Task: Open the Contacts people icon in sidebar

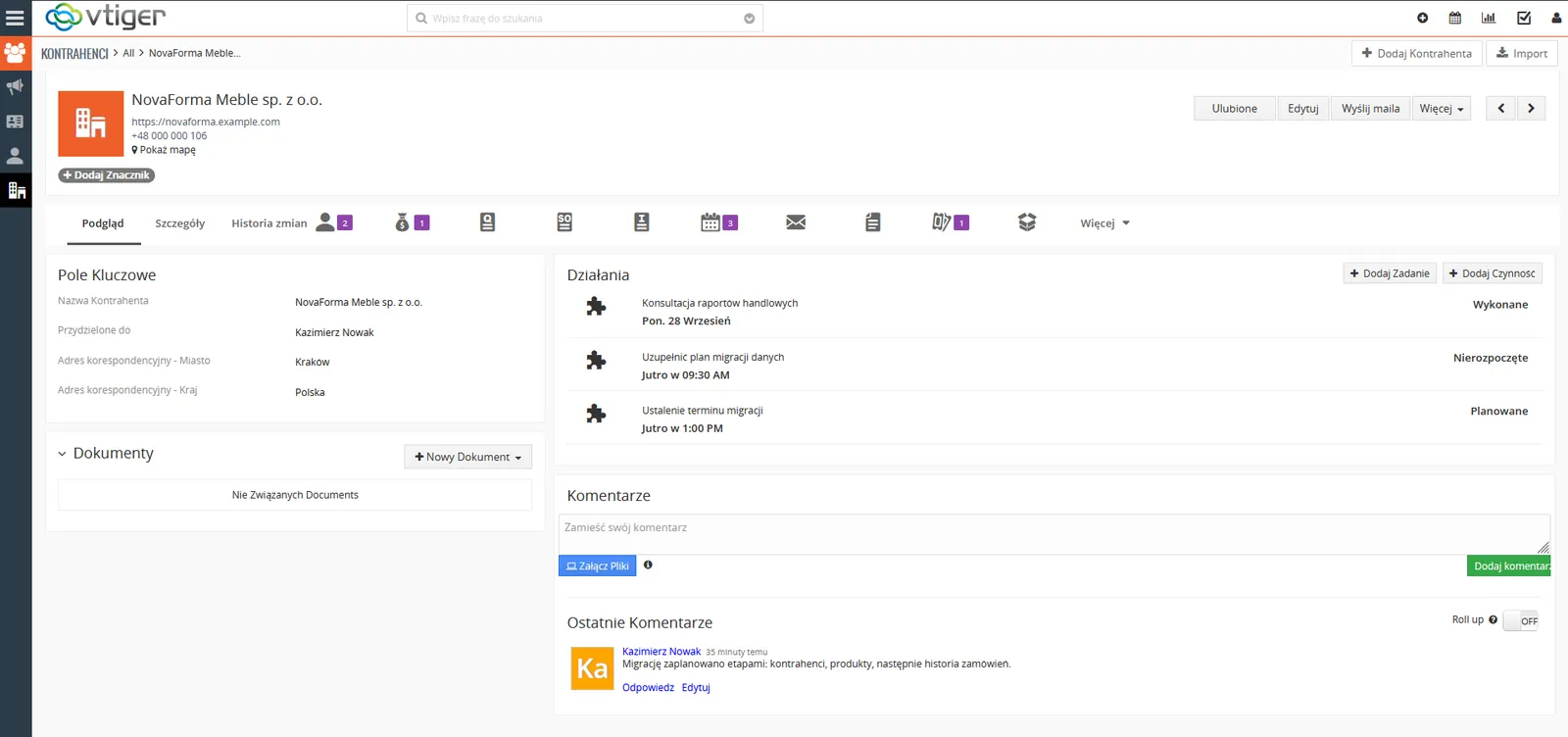Action: point(15,52)
